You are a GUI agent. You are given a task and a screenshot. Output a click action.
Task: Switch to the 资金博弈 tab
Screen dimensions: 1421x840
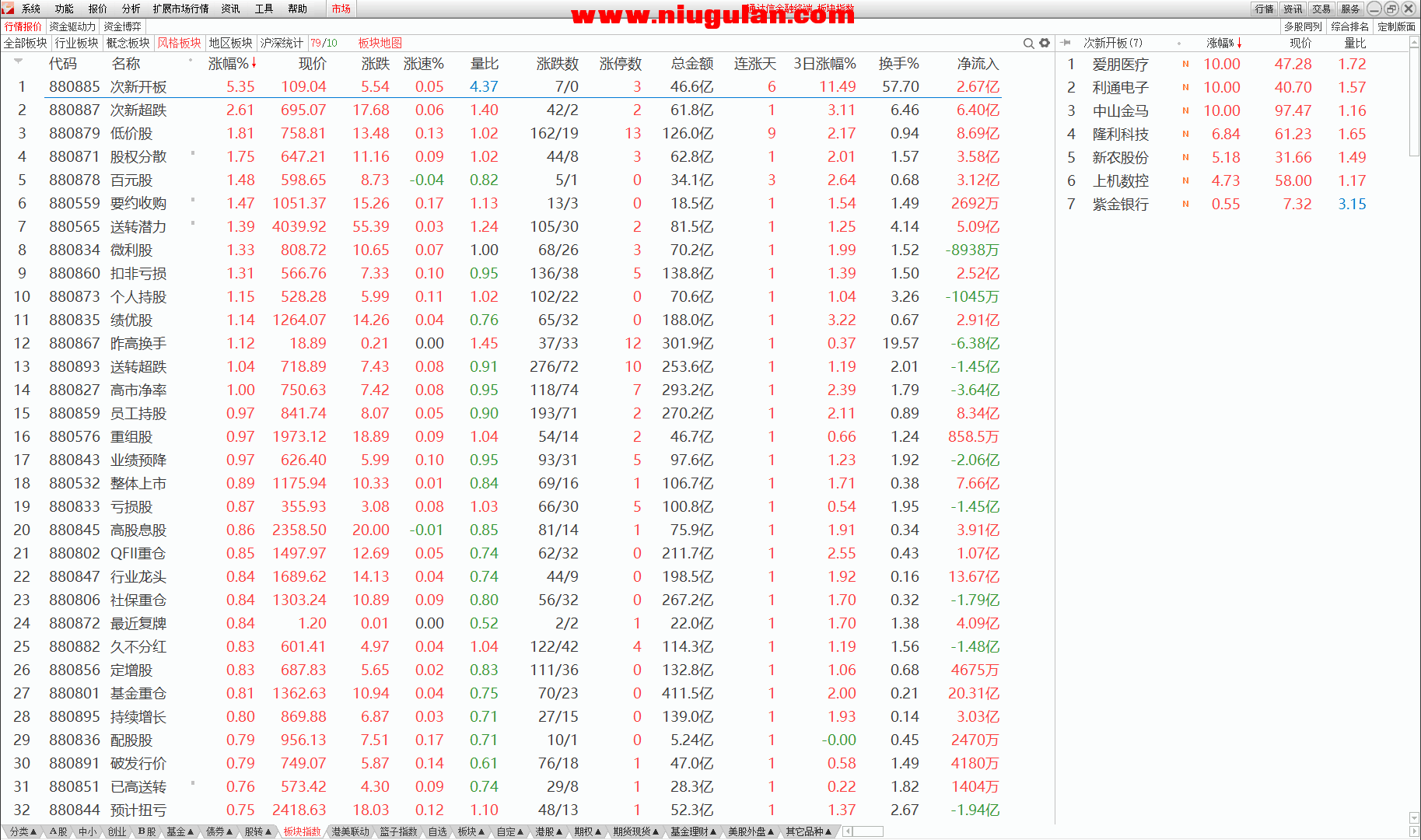tap(123, 26)
